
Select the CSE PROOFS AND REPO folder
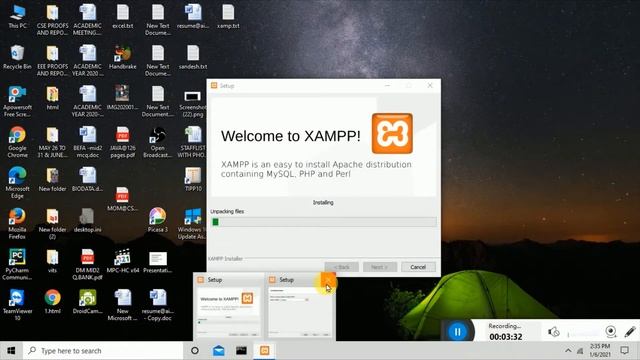pos(52,20)
